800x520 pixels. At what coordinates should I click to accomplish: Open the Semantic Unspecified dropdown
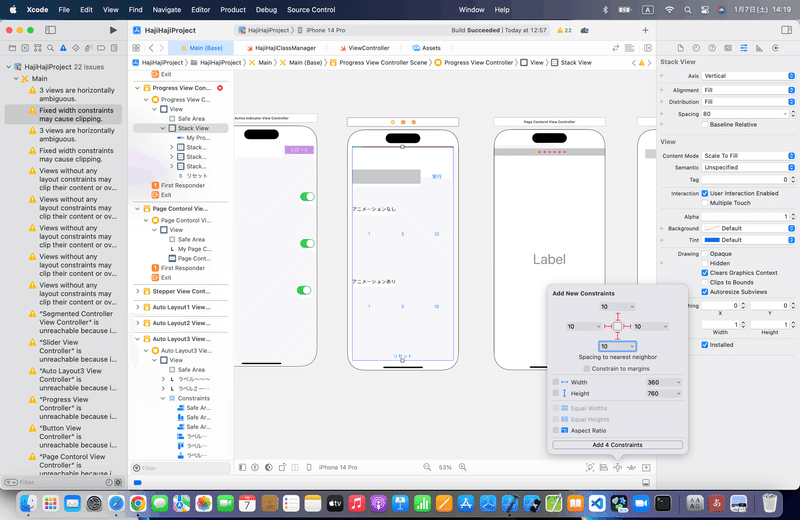[x=748, y=167]
